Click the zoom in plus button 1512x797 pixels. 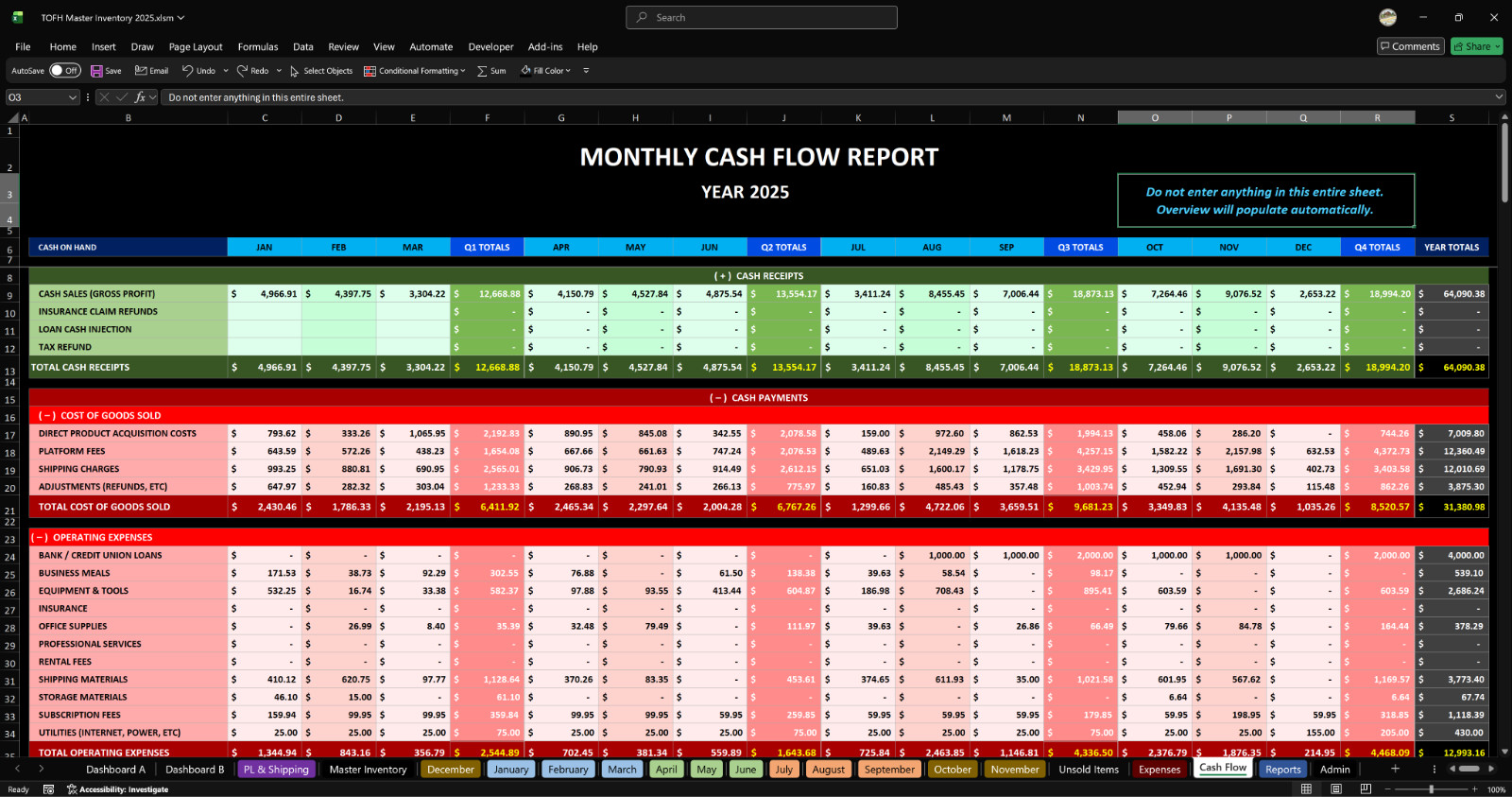[x=1474, y=789]
